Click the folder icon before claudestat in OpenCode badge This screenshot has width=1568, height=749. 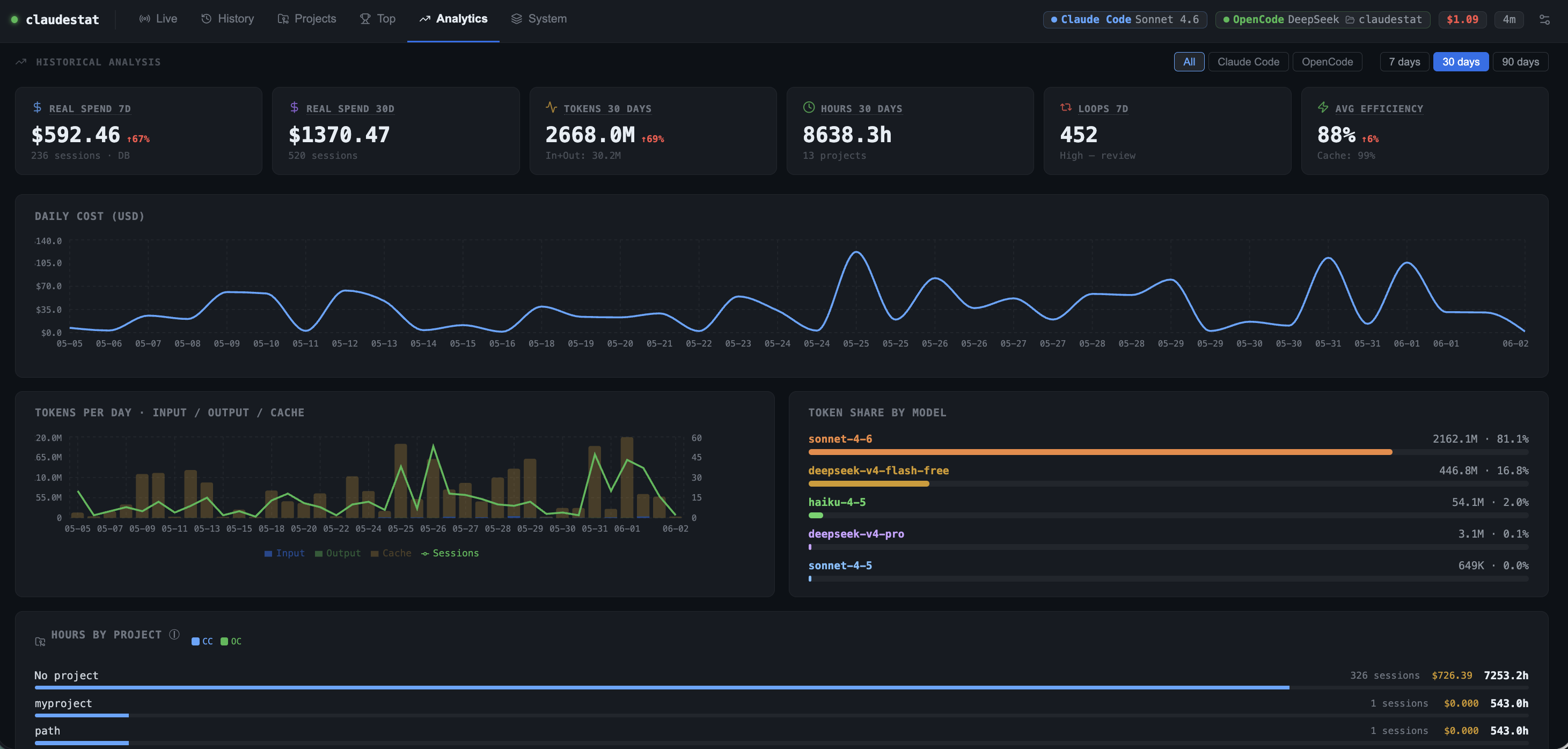coord(1350,19)
